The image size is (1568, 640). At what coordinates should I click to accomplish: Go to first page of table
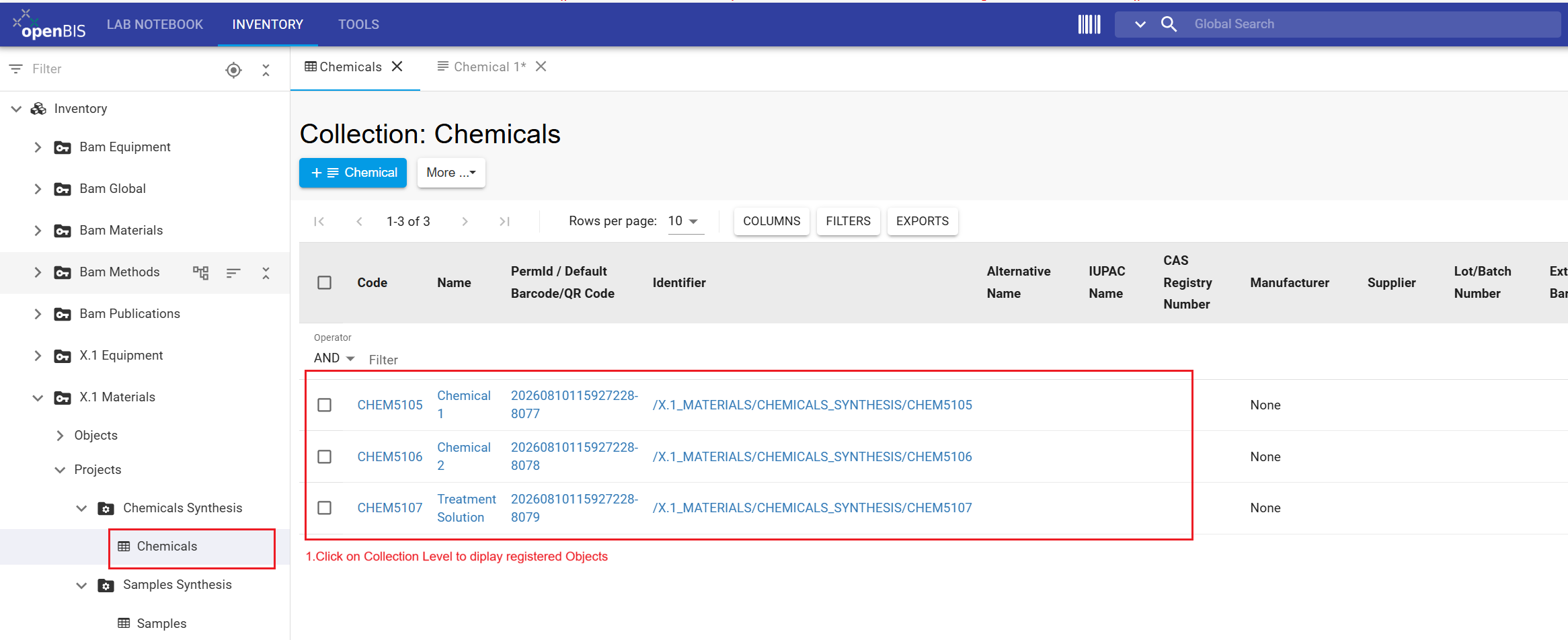click(x=319, y=221)
